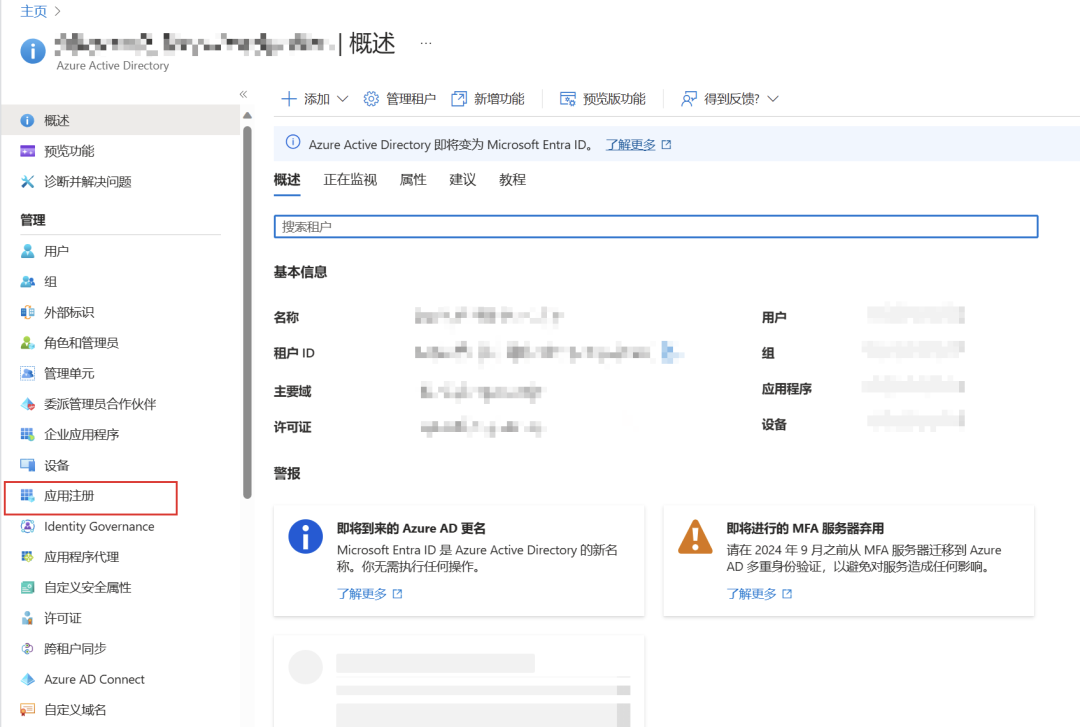This screenshot has width=1080, height=727.
Task: Click the 预览版功能 toolbar icon
Action: click(x=568, y=99)
